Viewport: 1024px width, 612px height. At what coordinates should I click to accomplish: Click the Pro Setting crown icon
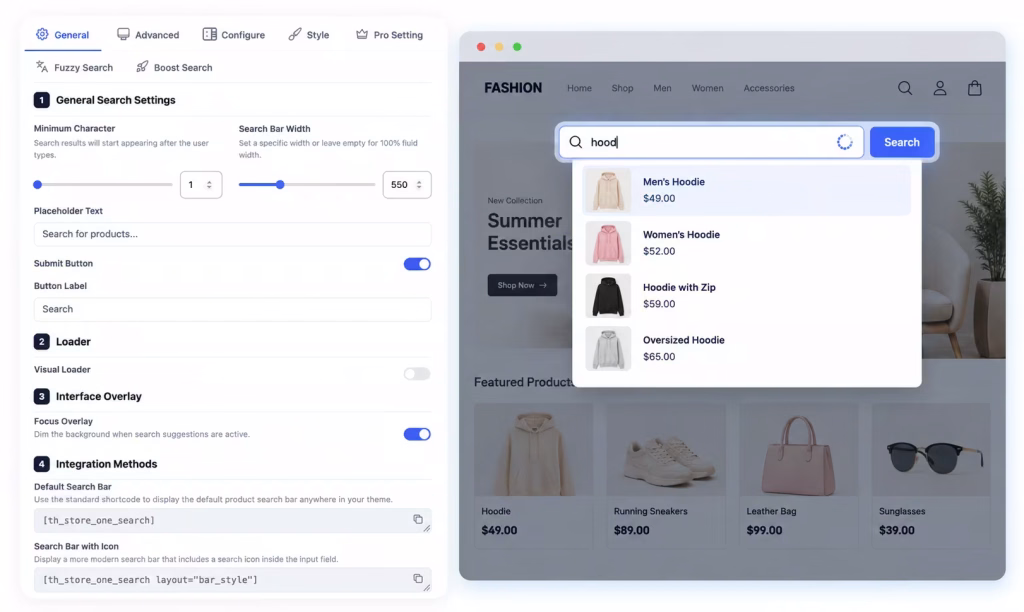click(x=362, y=34)
